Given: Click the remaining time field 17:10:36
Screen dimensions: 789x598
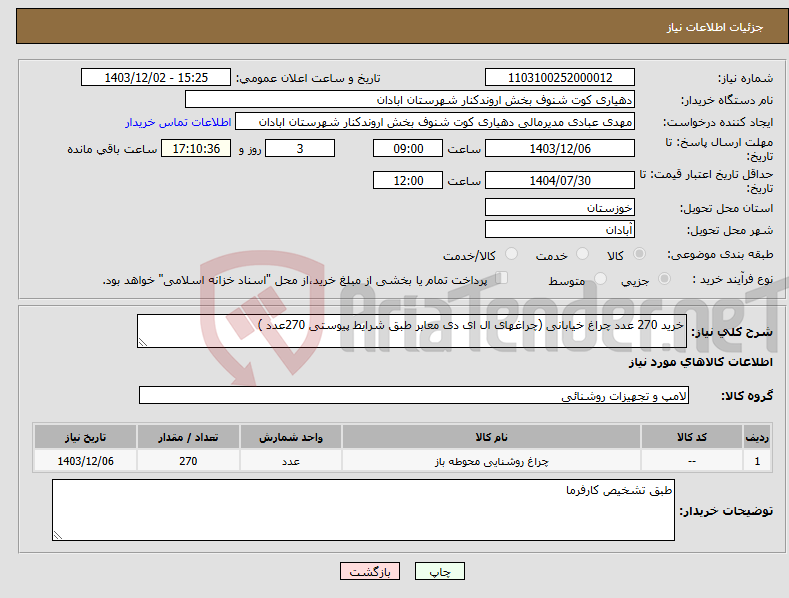Looking at the screenshot, I should [196, 148].
